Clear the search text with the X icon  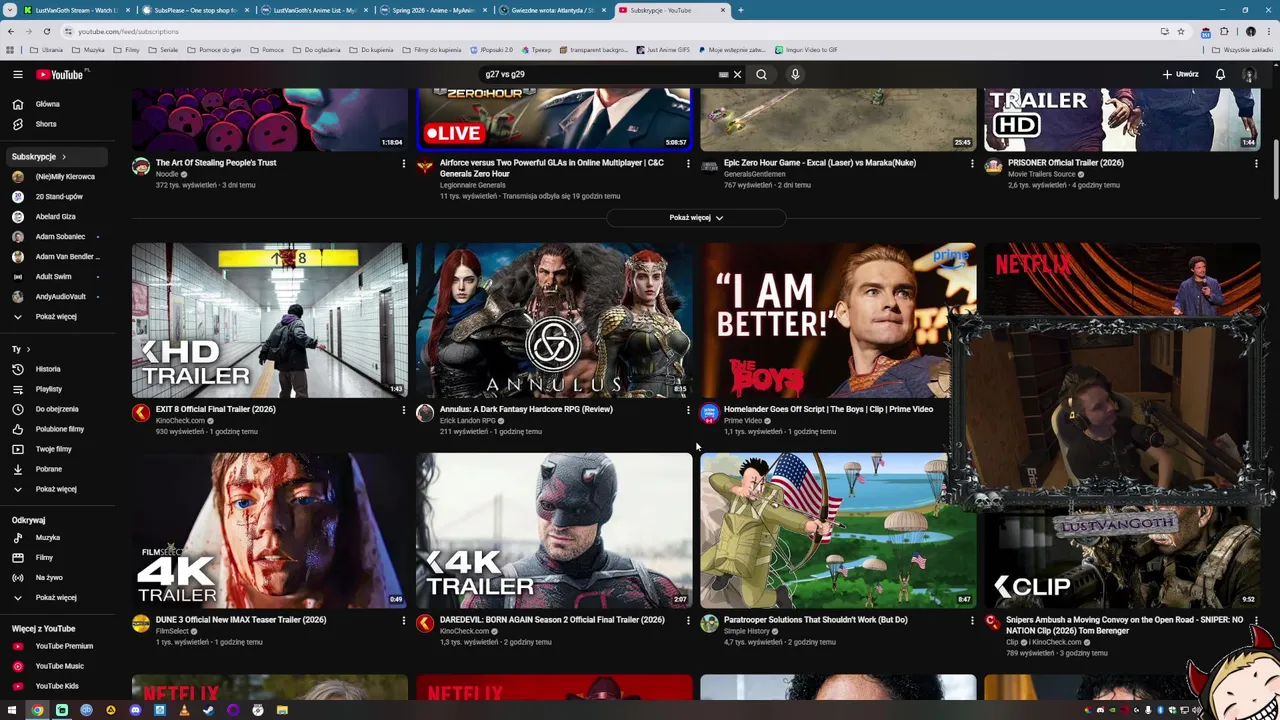click(737, 74)
